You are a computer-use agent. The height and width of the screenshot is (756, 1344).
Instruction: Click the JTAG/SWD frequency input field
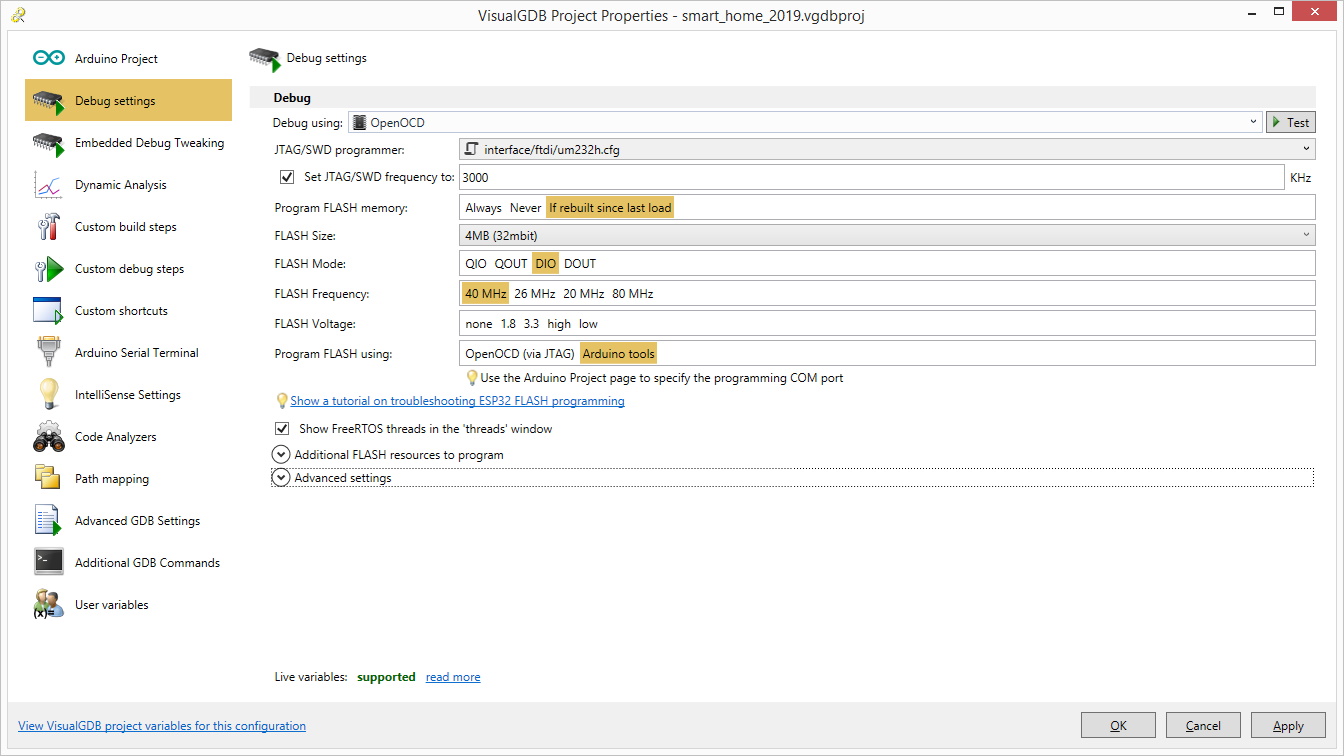click(x=870, y=177)
